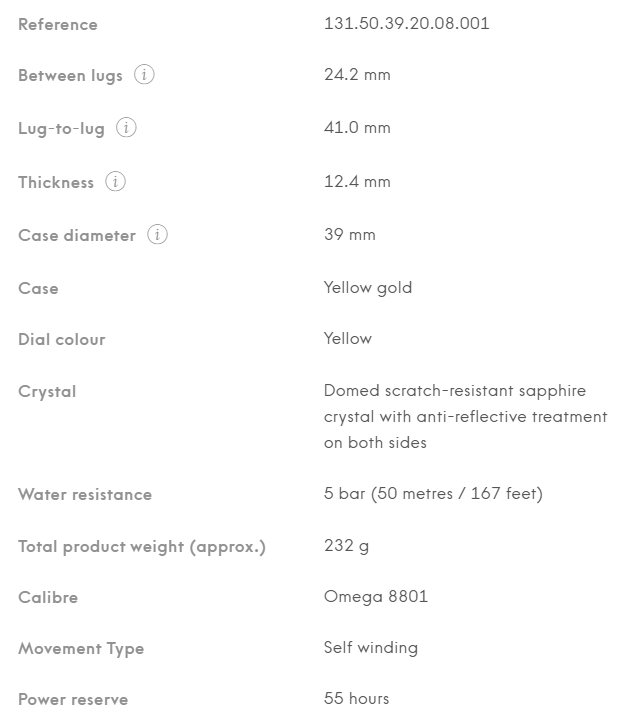Open the Lug-to-lug info icon
Viewport: 622px width, 727px height.
(126, 128)
